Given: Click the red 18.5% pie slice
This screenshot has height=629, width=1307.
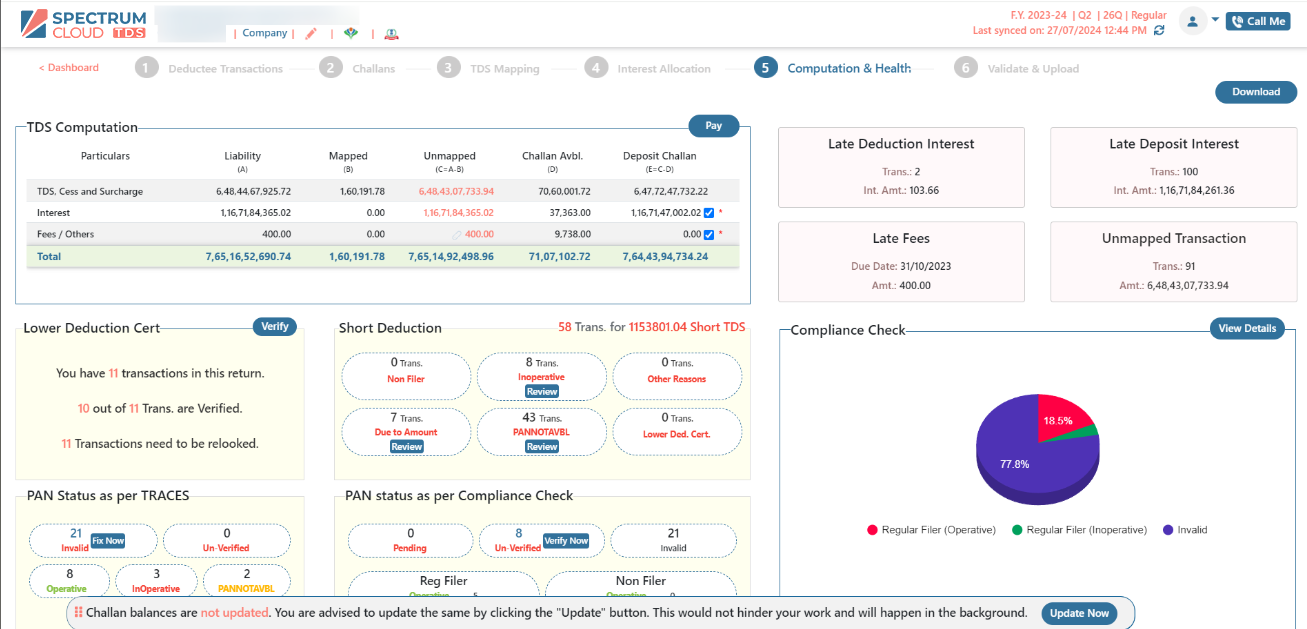Looking at the screenshot, I should [x=1062, y=419].
